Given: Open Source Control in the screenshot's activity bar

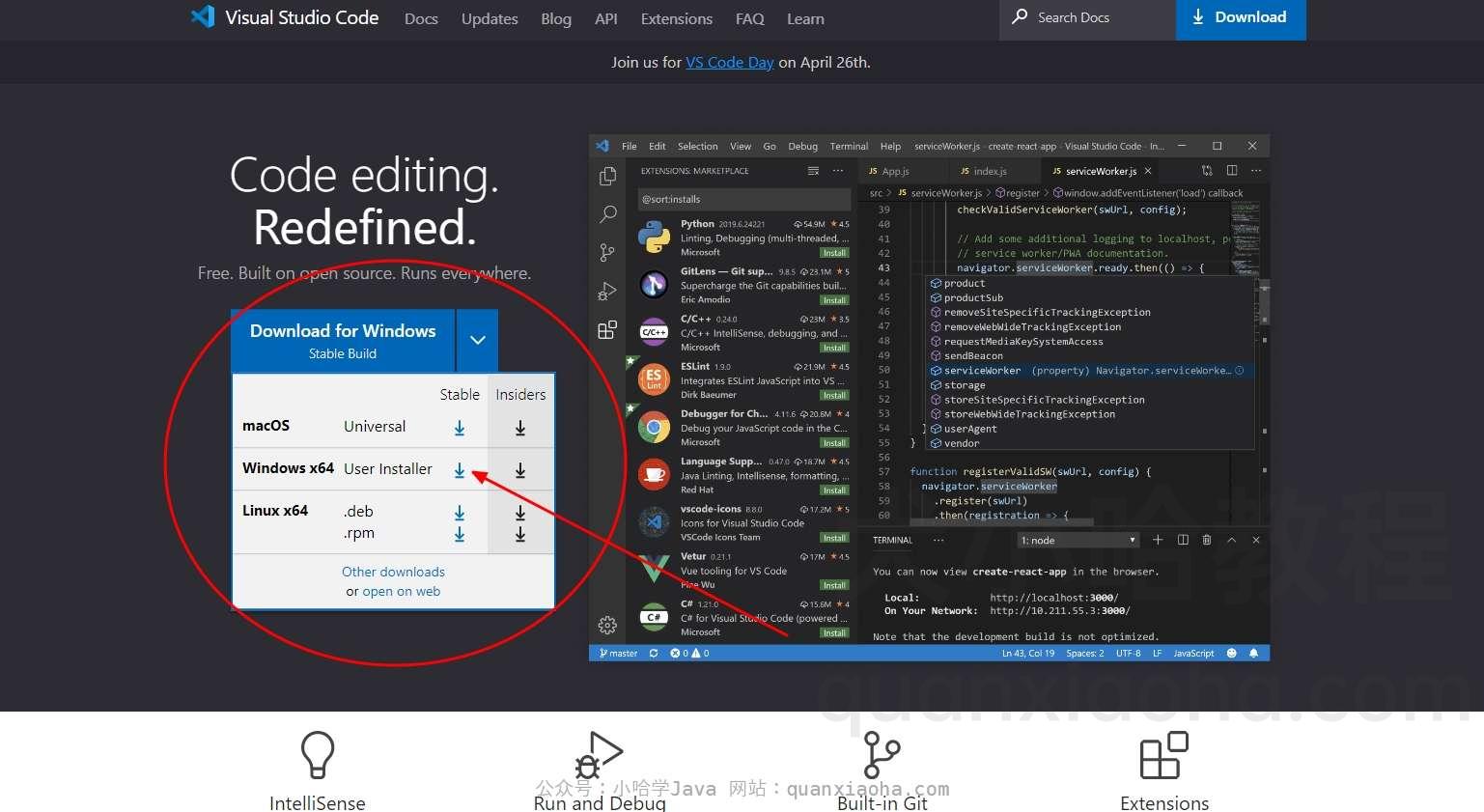Looking at the screenshot, I should point(607,252).
